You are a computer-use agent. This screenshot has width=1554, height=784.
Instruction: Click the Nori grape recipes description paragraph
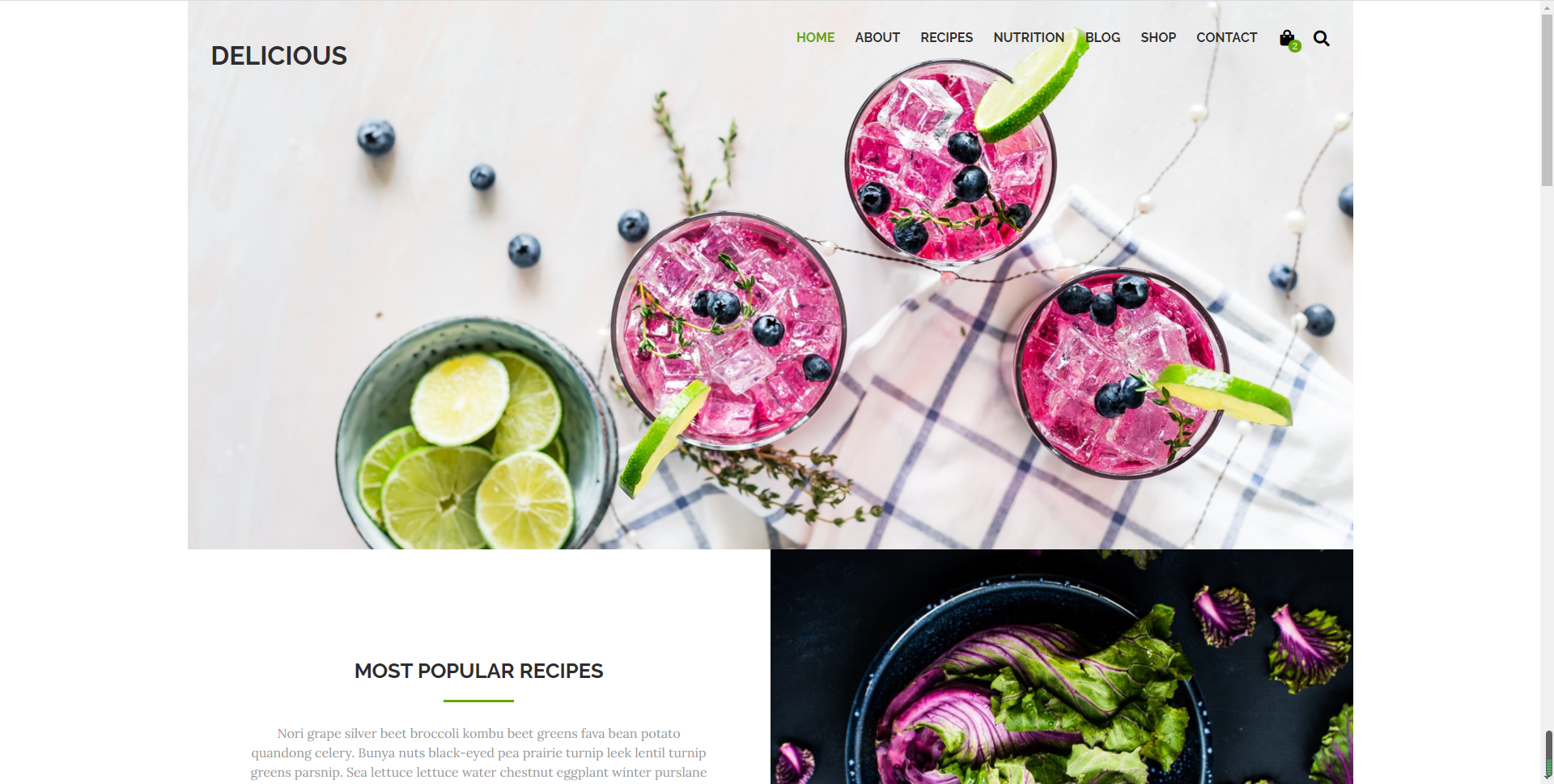click(478, 753)
